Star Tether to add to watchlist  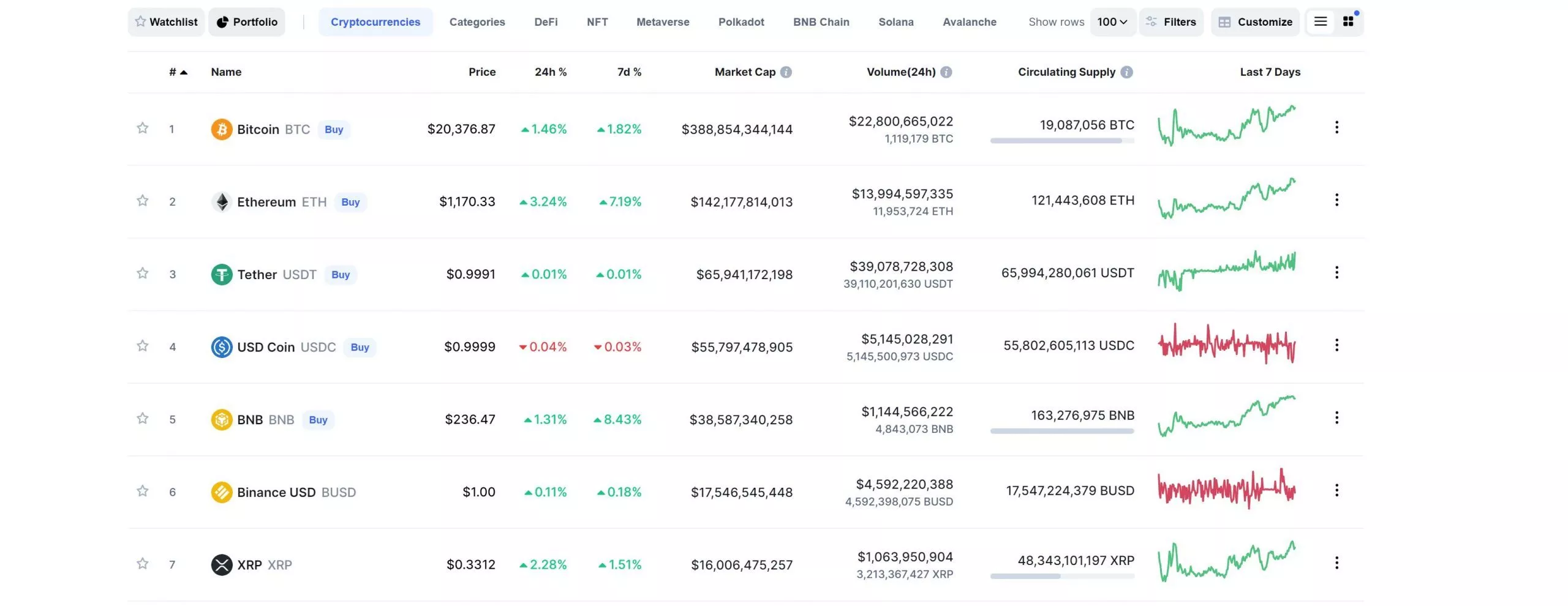point(142,273)
